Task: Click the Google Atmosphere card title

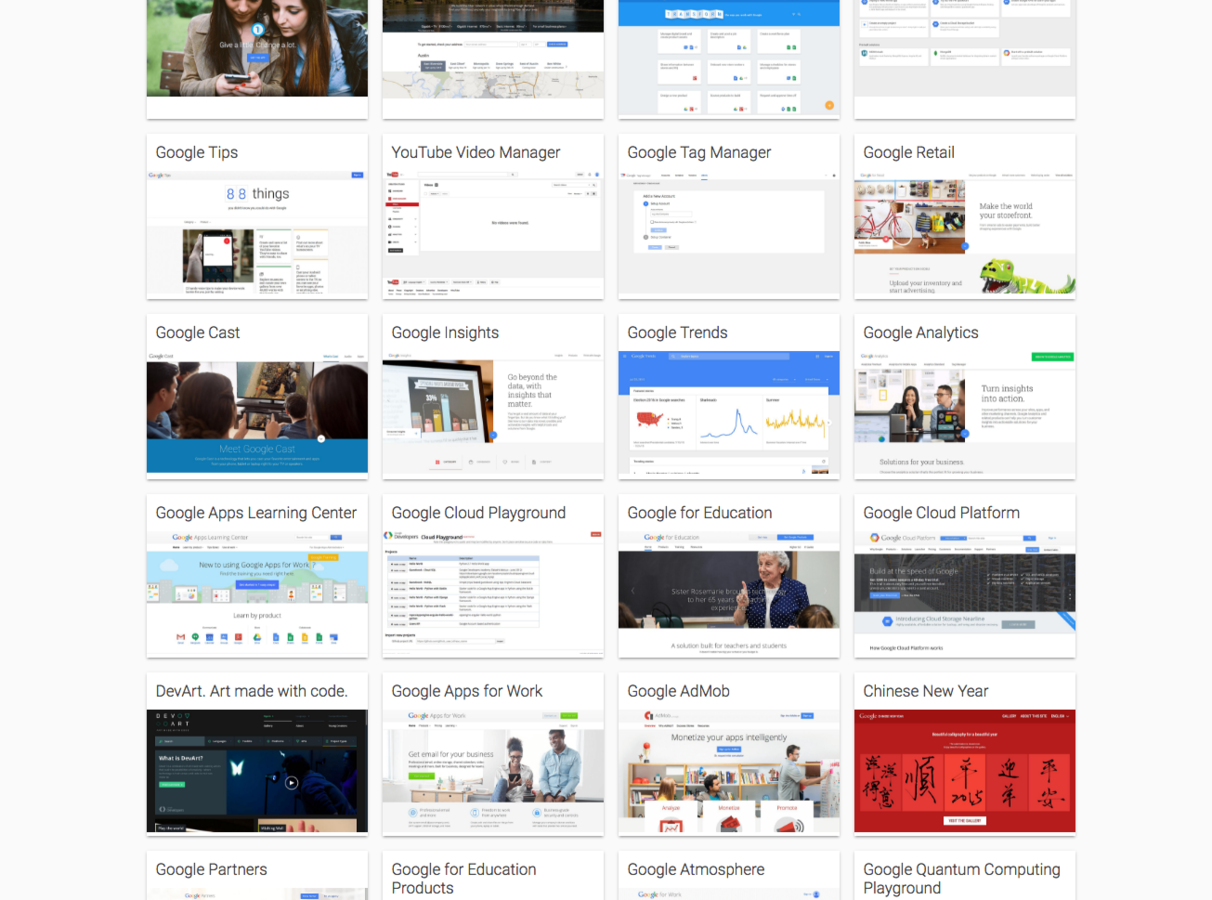Action: coord(696,870)
